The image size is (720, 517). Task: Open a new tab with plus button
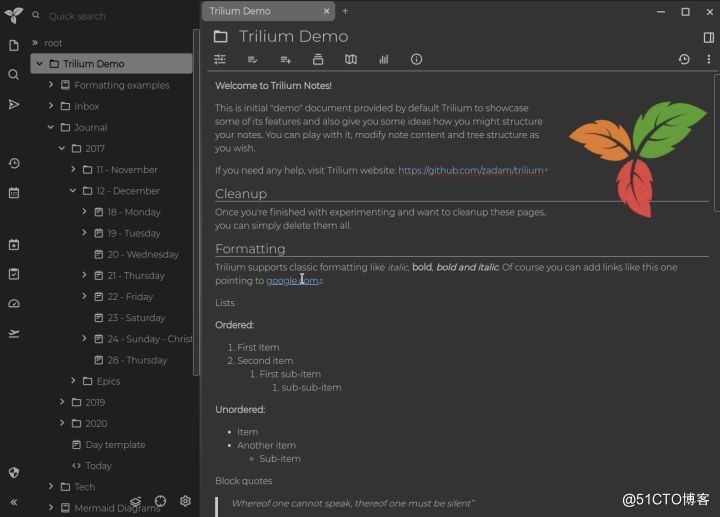pyautogui.click(x=345, y=11)
